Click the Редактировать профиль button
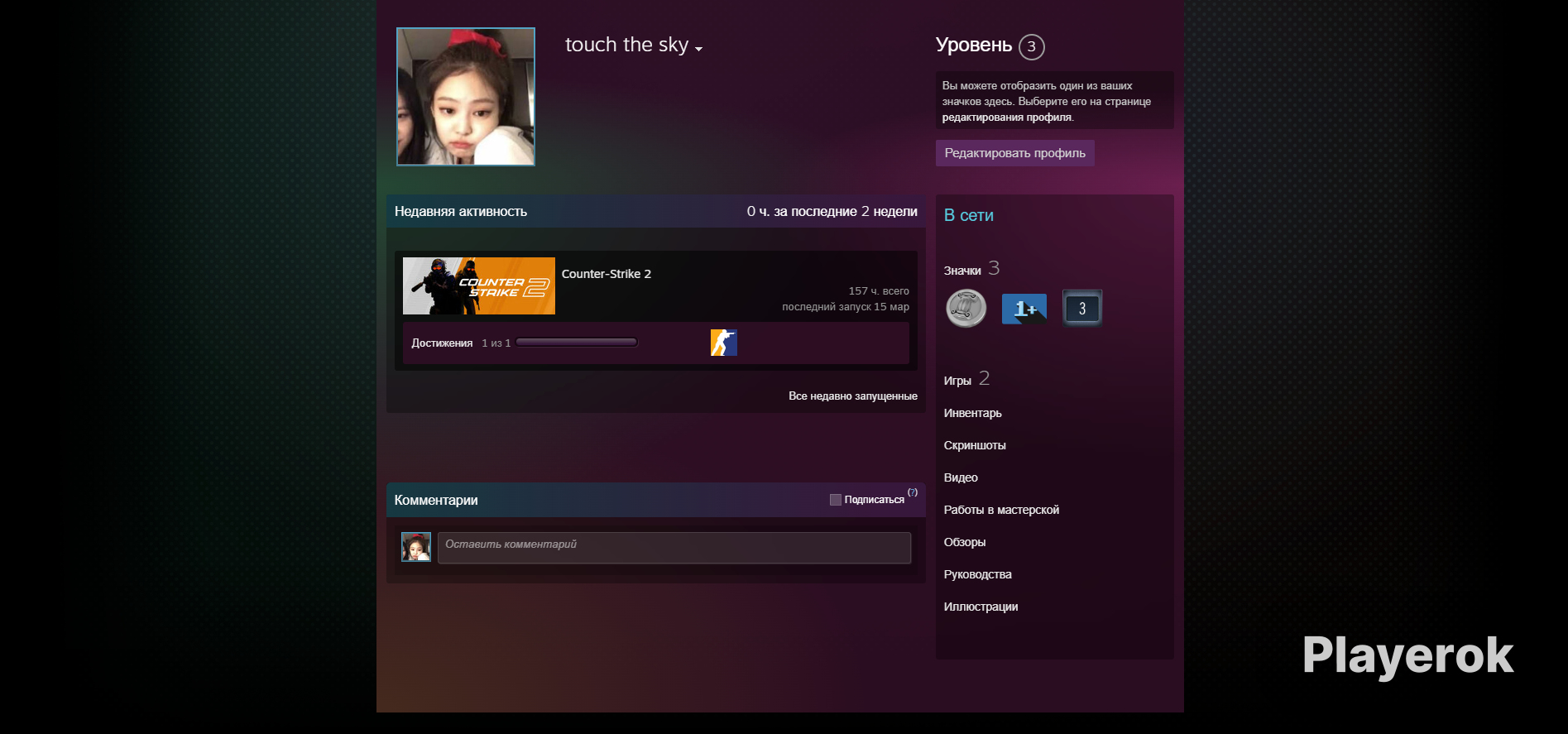 coord(1014,153)
